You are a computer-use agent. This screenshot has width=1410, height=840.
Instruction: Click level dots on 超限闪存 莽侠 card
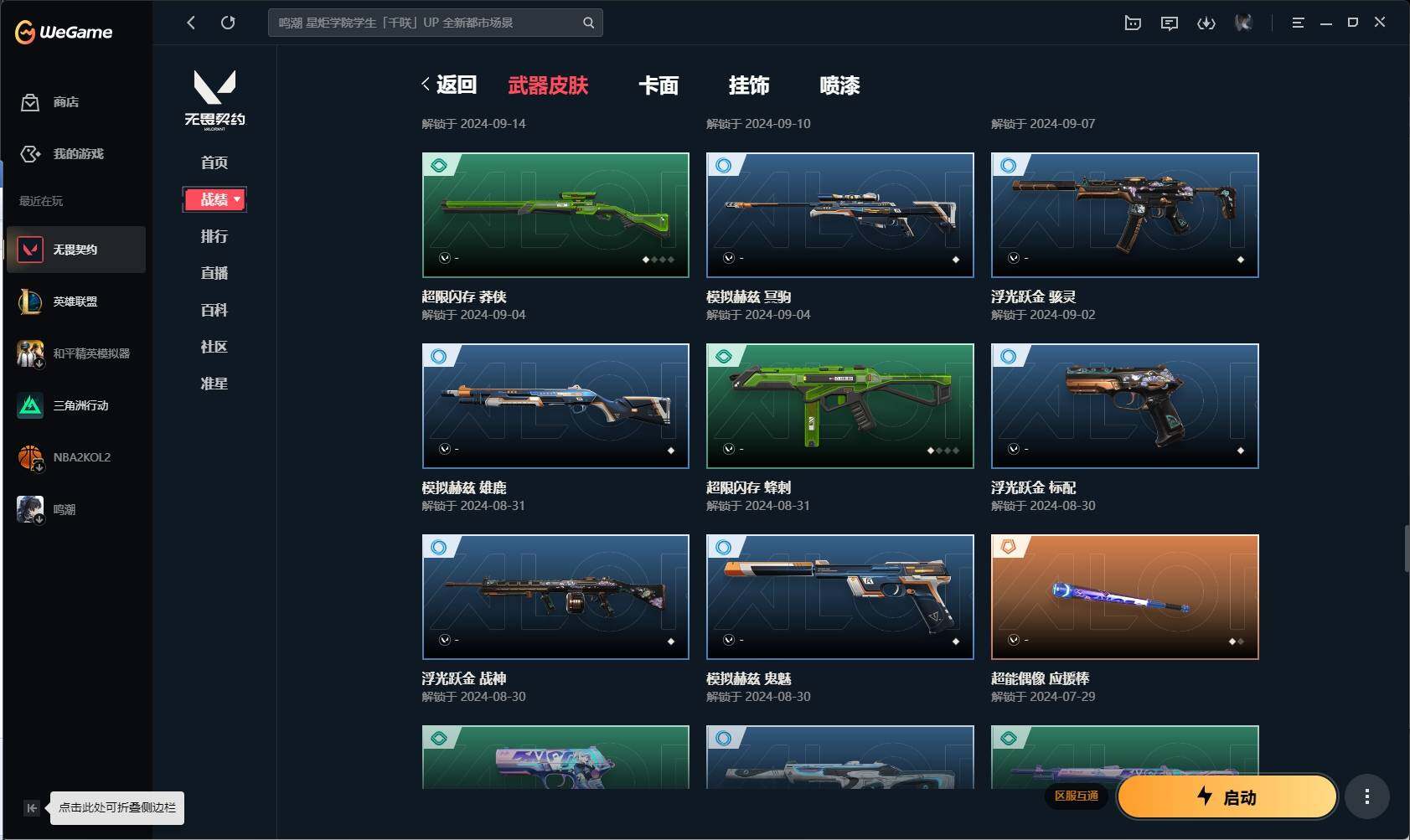coord(659,260)
